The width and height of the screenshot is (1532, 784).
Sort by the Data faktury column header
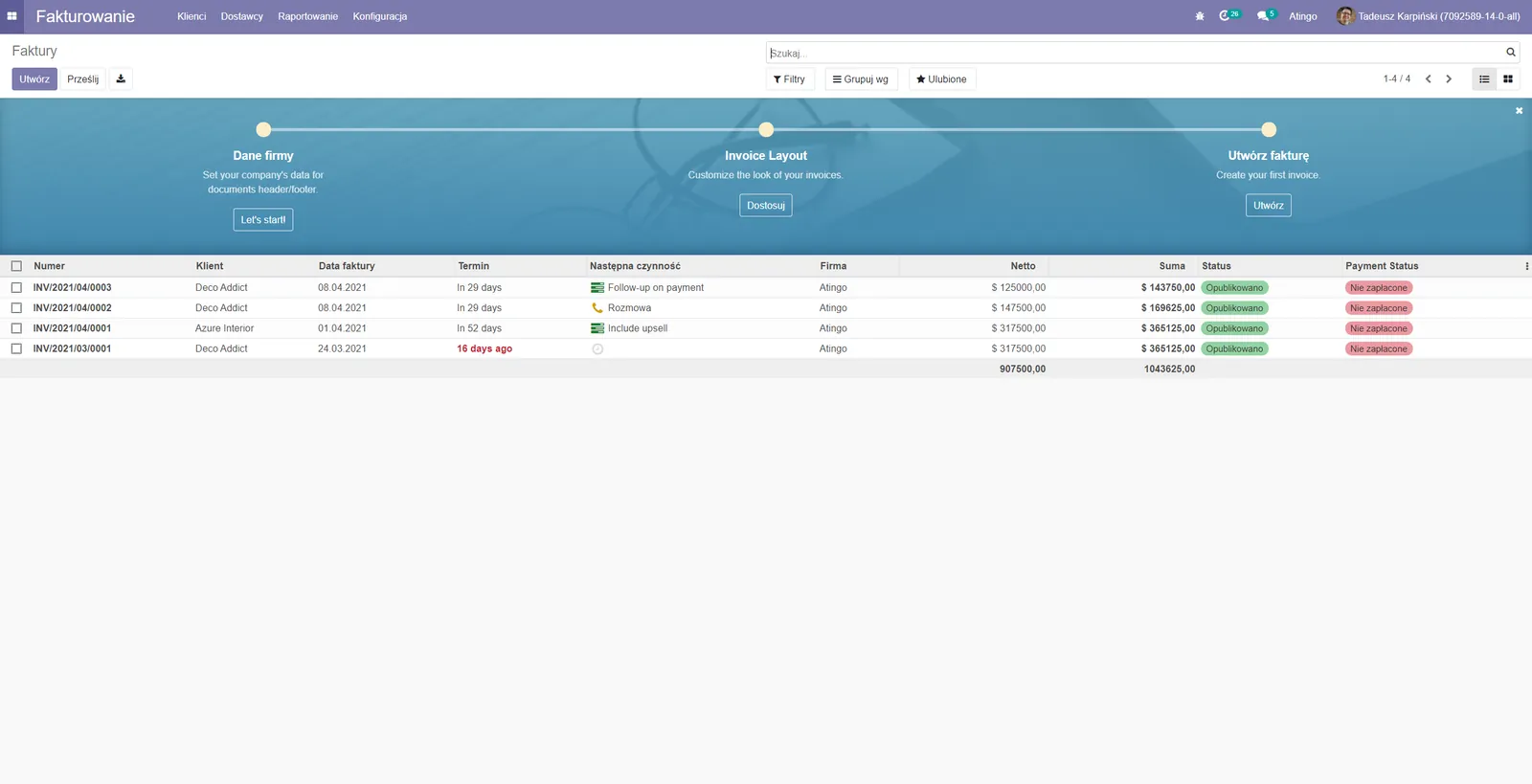(347, 266)
